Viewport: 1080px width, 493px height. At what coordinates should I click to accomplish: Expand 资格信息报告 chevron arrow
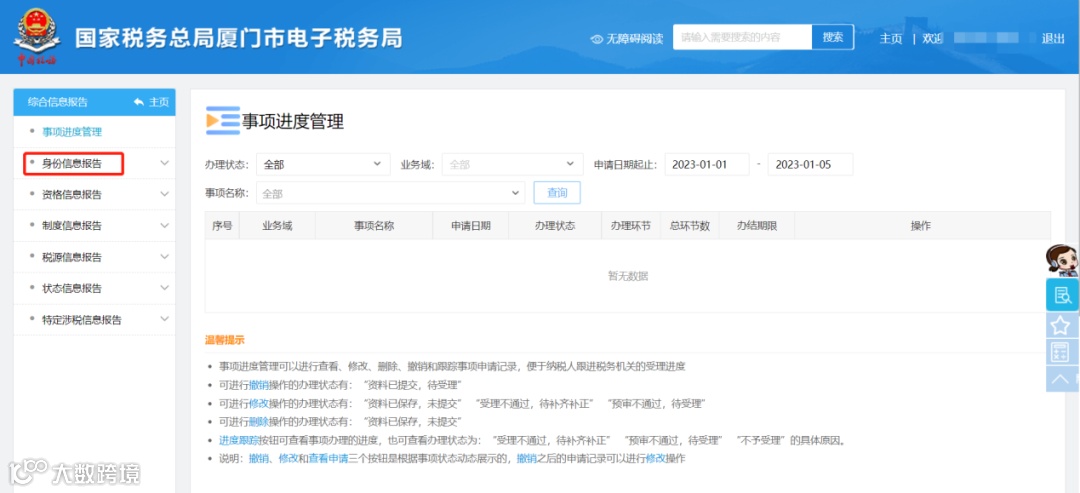(165, 194)
